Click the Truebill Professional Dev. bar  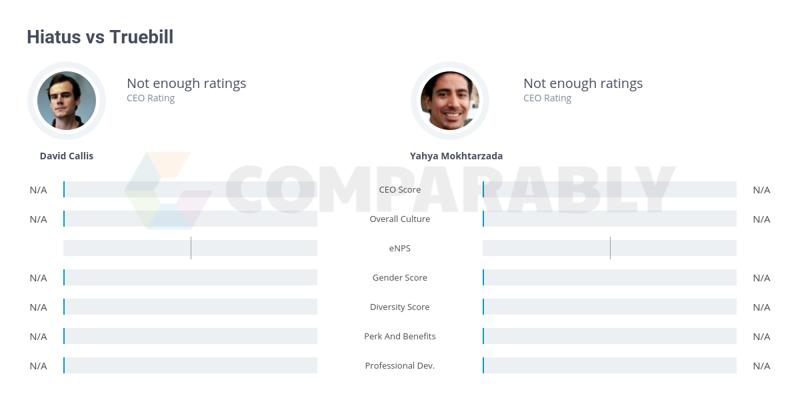pos(610,365)
